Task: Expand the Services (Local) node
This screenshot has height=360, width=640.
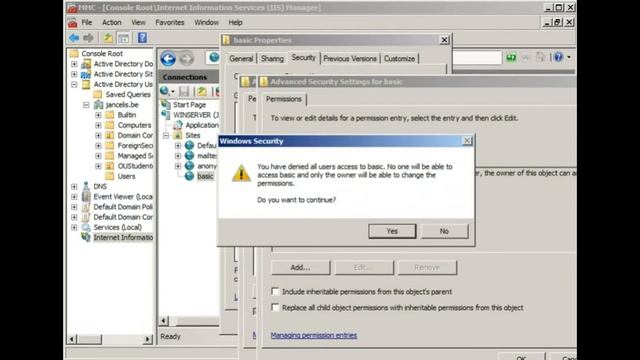Action: pos(74,227)
